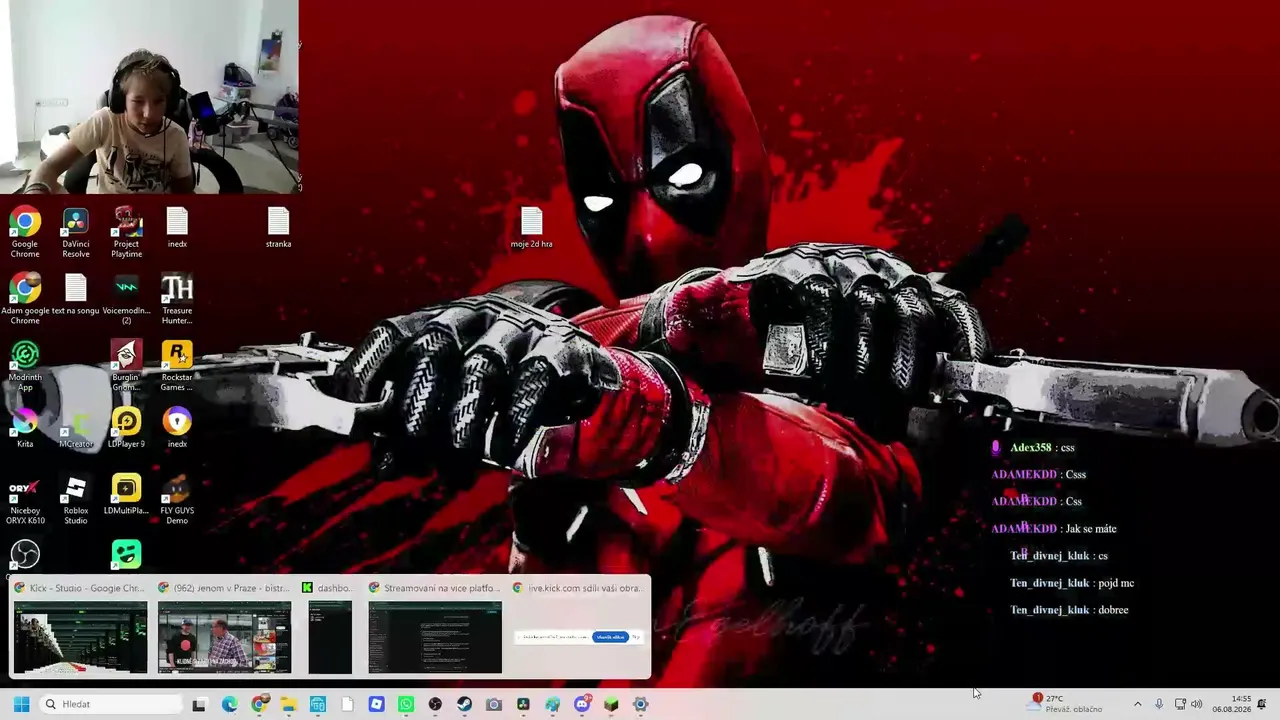Open the Google Chrome desktop shortcut

pyautogui.click(x=25, y=232)
